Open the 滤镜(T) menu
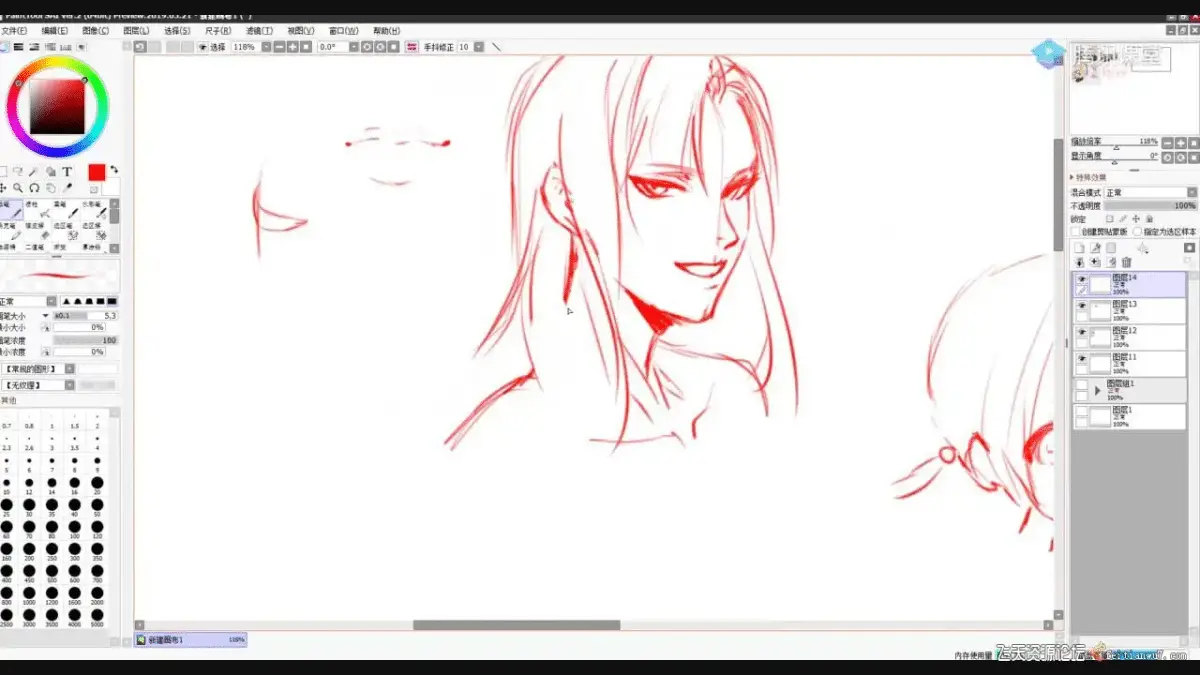1200x675 pixels. [259, 31]
